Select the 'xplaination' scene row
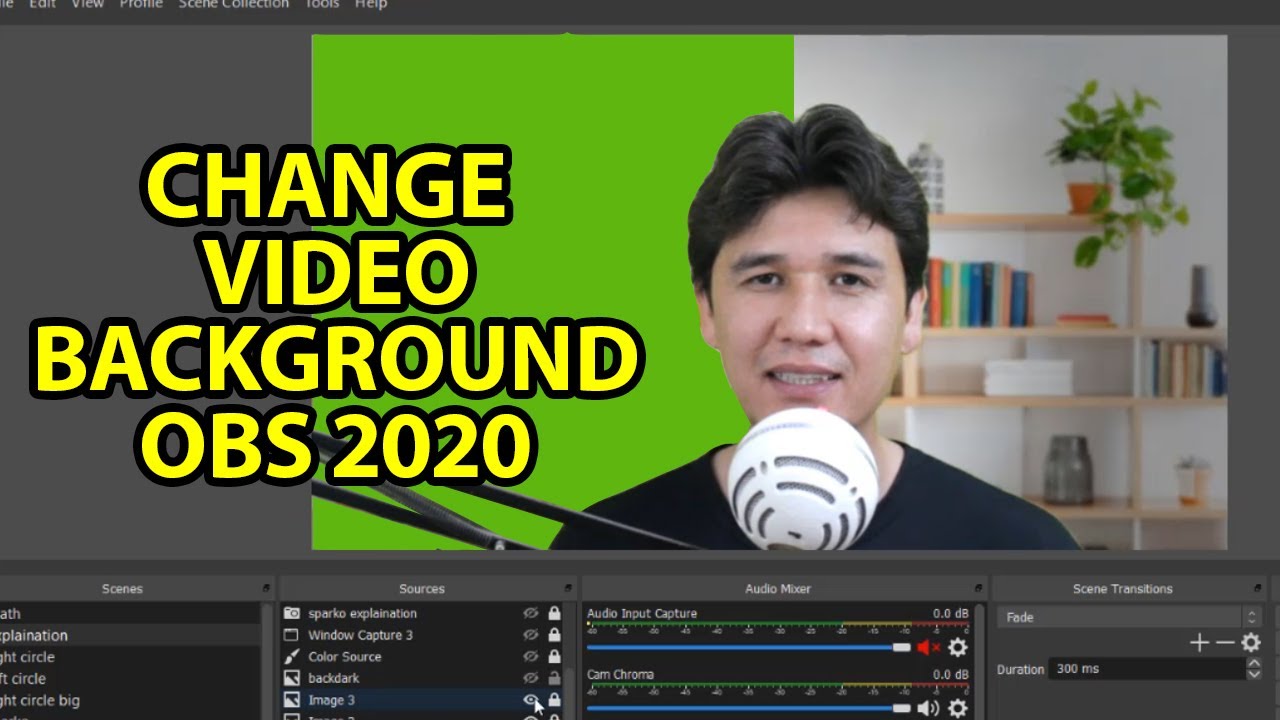This screenshot has height=720, width=1280. tap(130, 635)
